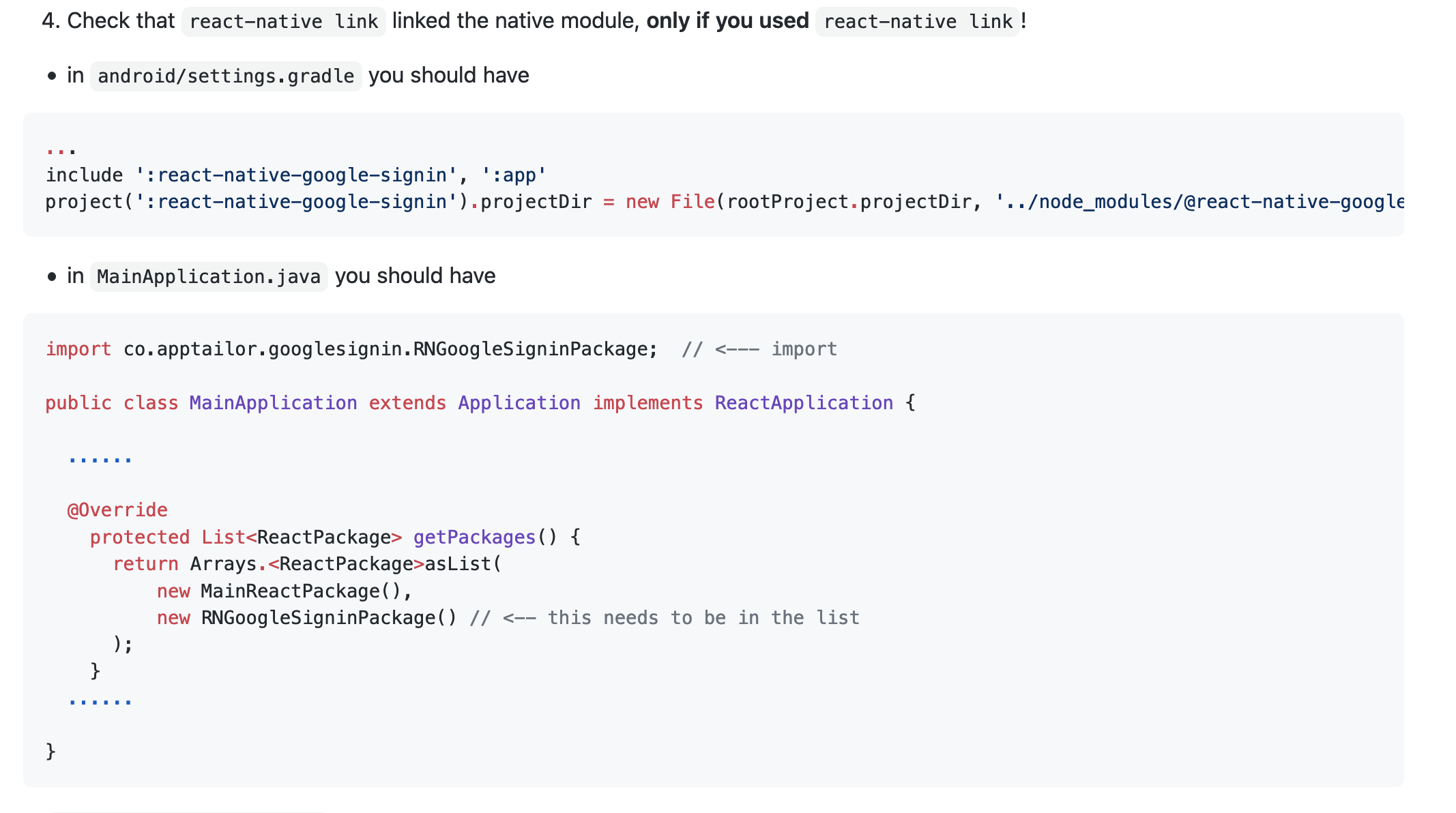Select the getPackages method name
This screenshot has height=813, width=1456.
474,537
